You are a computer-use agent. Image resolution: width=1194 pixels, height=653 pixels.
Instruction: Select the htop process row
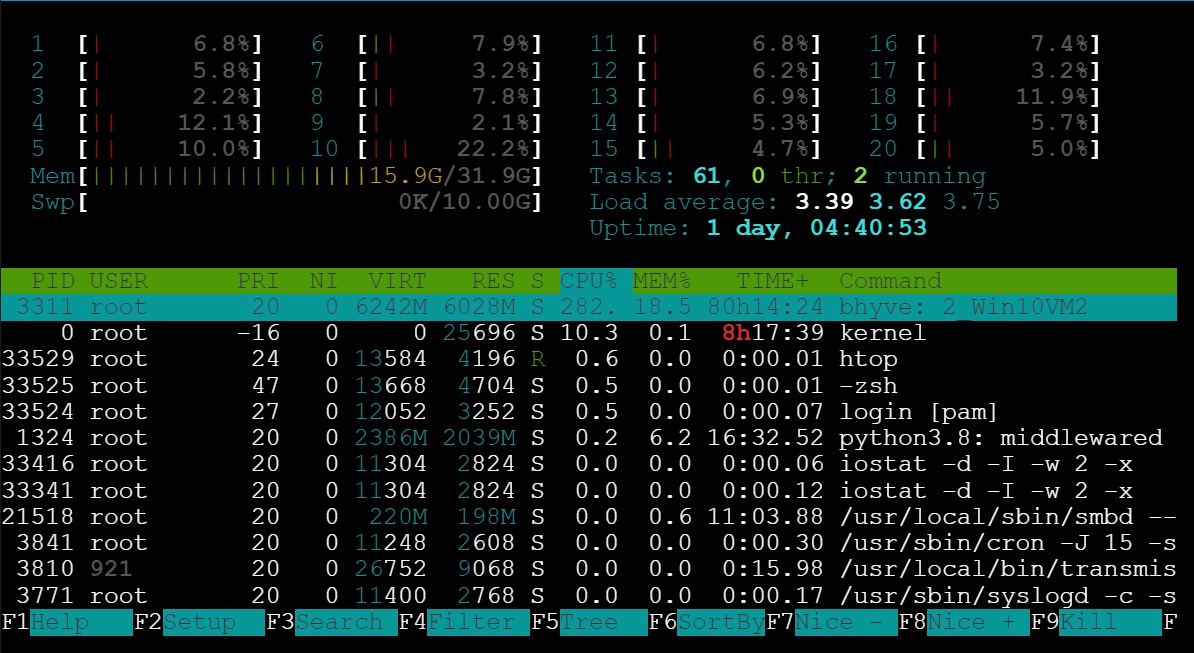[x=589, y=359]
